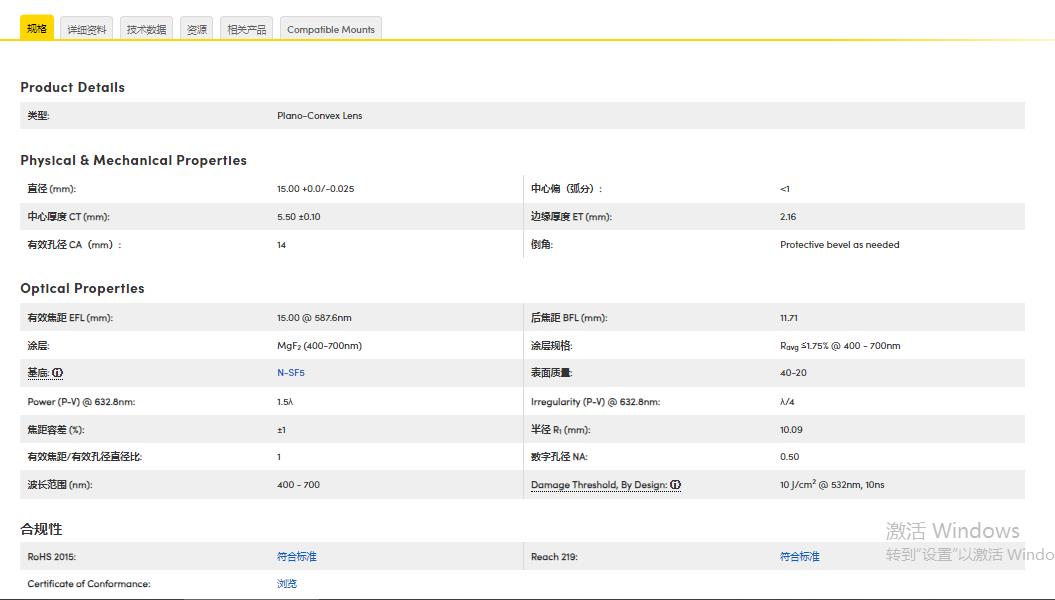Click the Physical & Mechanical Properties heading

point(133,160)
